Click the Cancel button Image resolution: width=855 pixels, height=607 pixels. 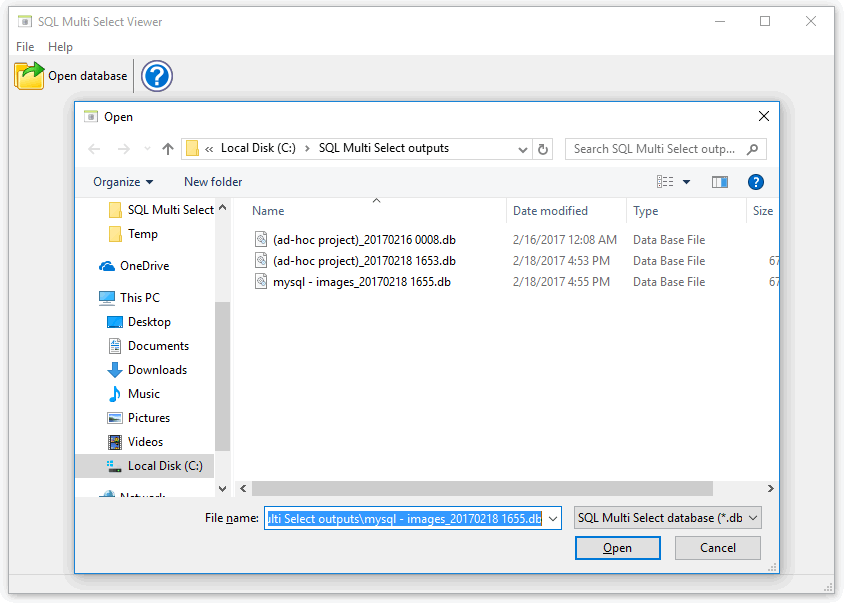[717, 548]
